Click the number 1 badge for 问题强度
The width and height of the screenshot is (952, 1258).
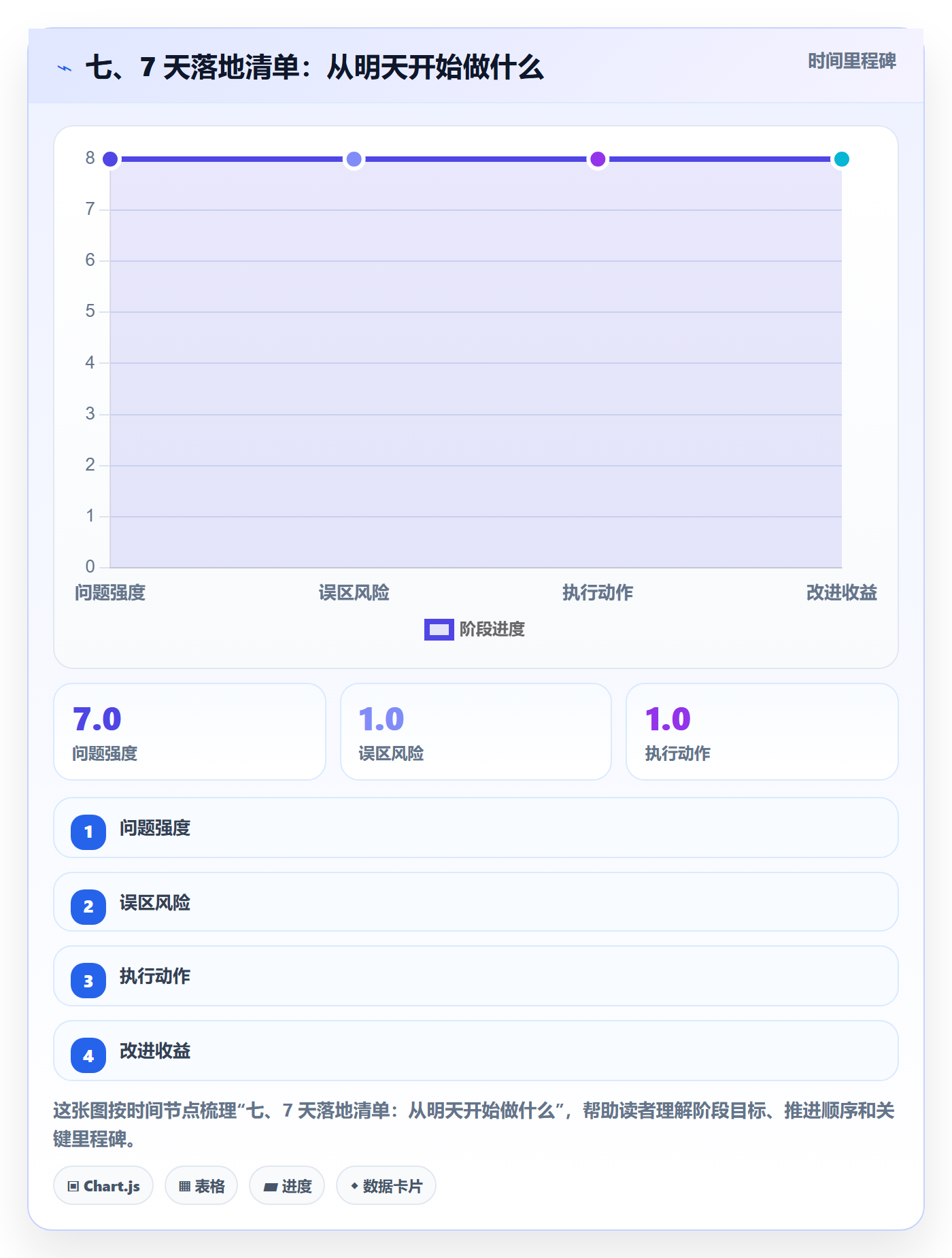[x=88, y=832]
